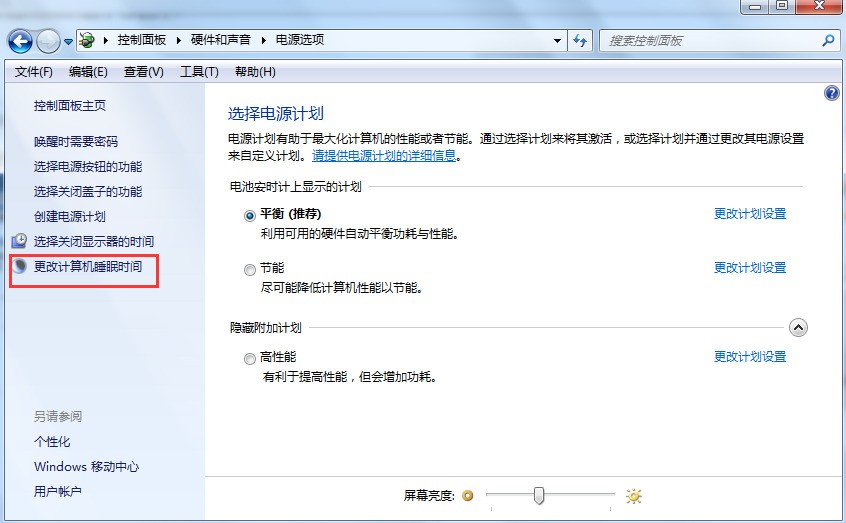846x523 pixels.
Task: Click the 另请参阅 label
Action: click(58, 416)
